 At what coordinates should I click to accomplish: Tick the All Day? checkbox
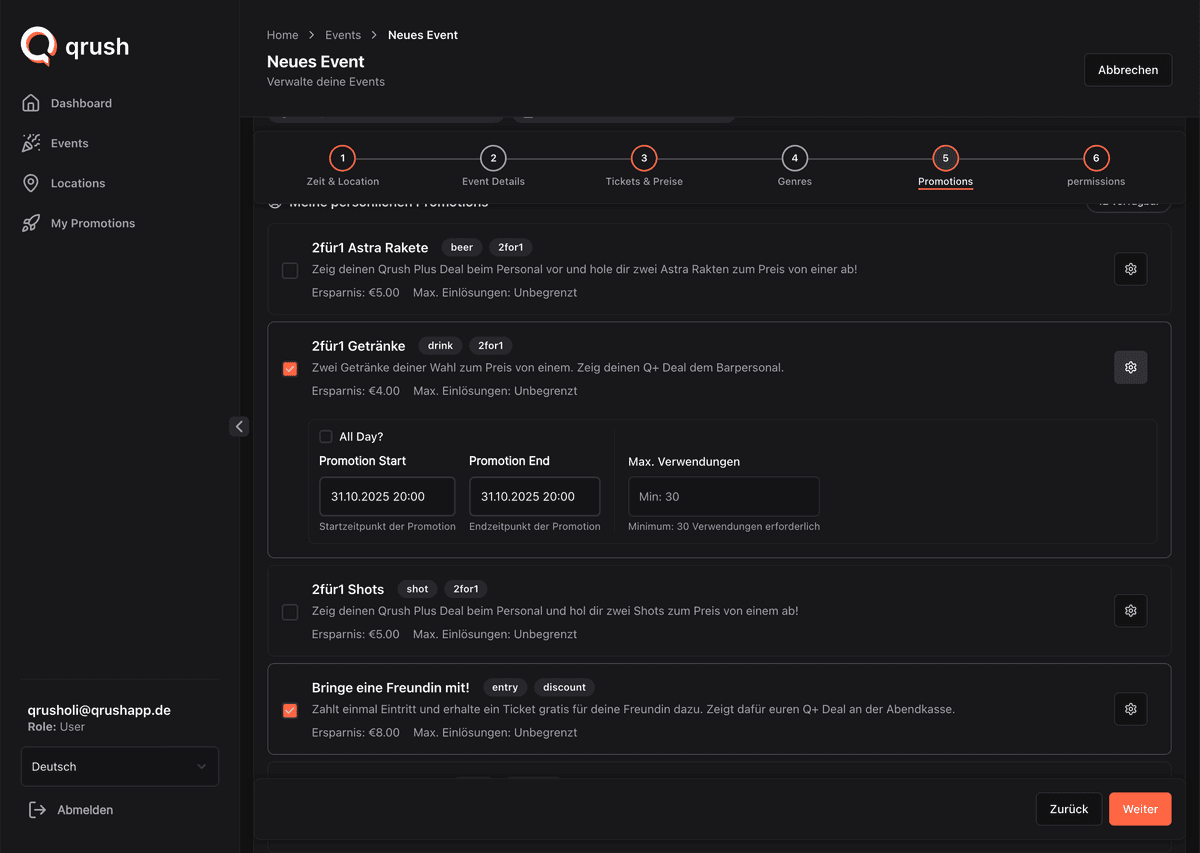(326, 436)
